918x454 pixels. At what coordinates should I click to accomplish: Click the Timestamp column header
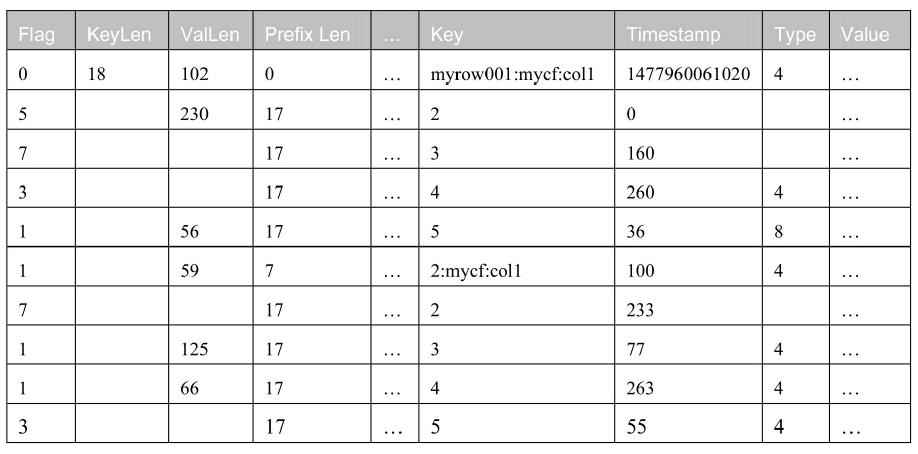pyautogui.click(x=688, y=30)
